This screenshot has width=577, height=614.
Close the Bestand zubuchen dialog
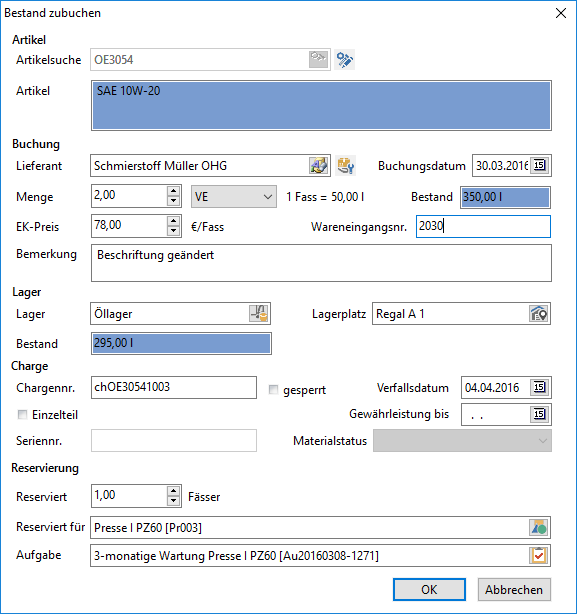[x=561, y=13]
